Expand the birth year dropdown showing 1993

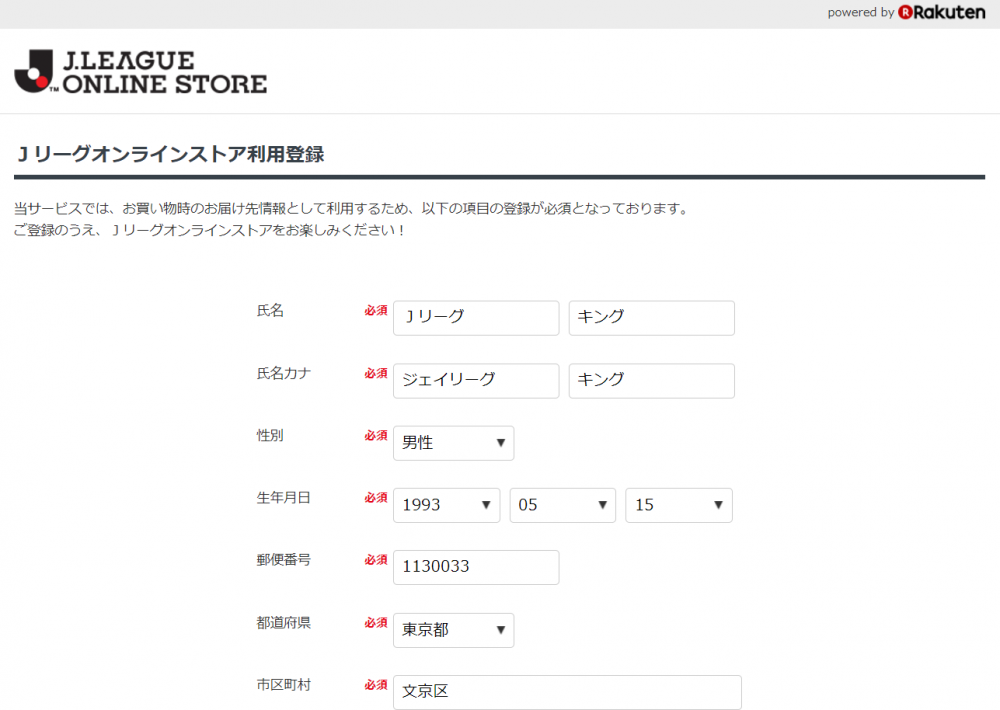(x=446, y=505)
